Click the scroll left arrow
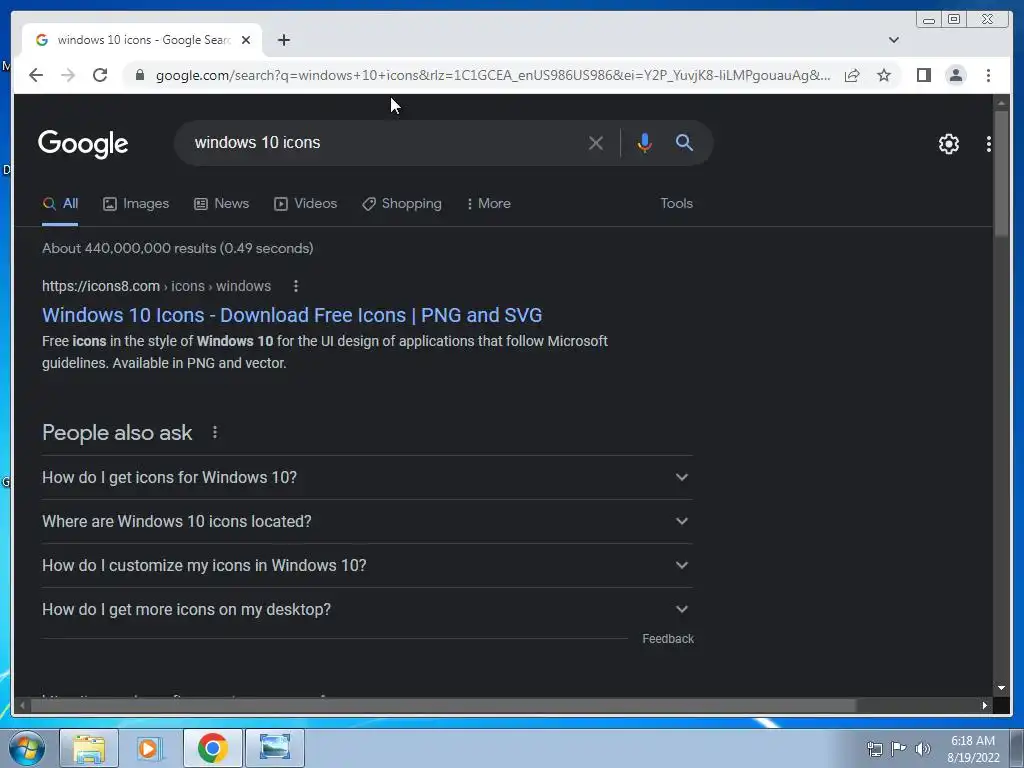 pos(22,705)
